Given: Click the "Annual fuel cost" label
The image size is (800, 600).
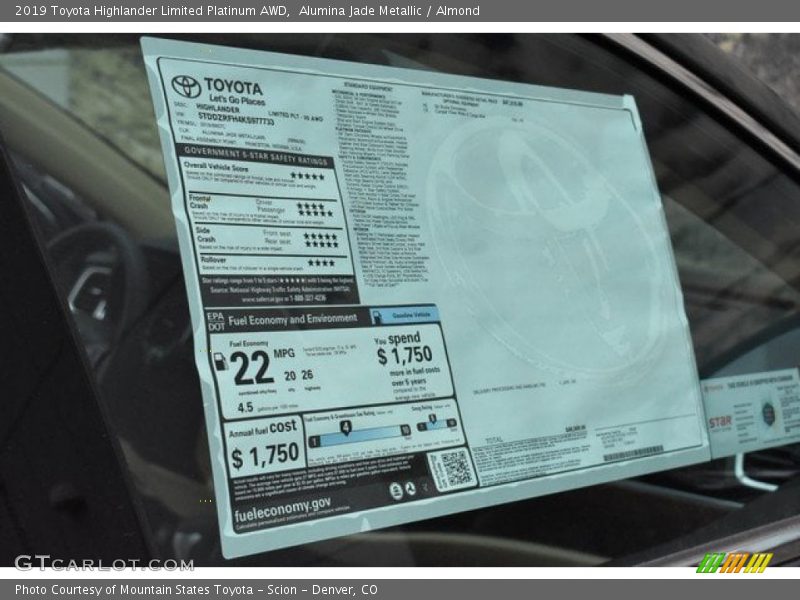Looking at the screenshot, I should pos(263,428).
